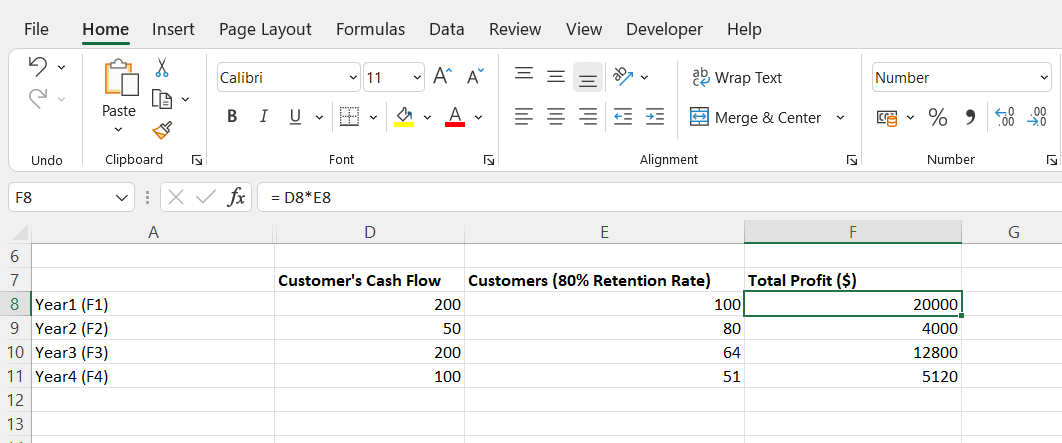Click the greyed Redo arrow icon
The height and width of the screenshot is (443, 1062).
pyautogui.click(x=38, y=99)
